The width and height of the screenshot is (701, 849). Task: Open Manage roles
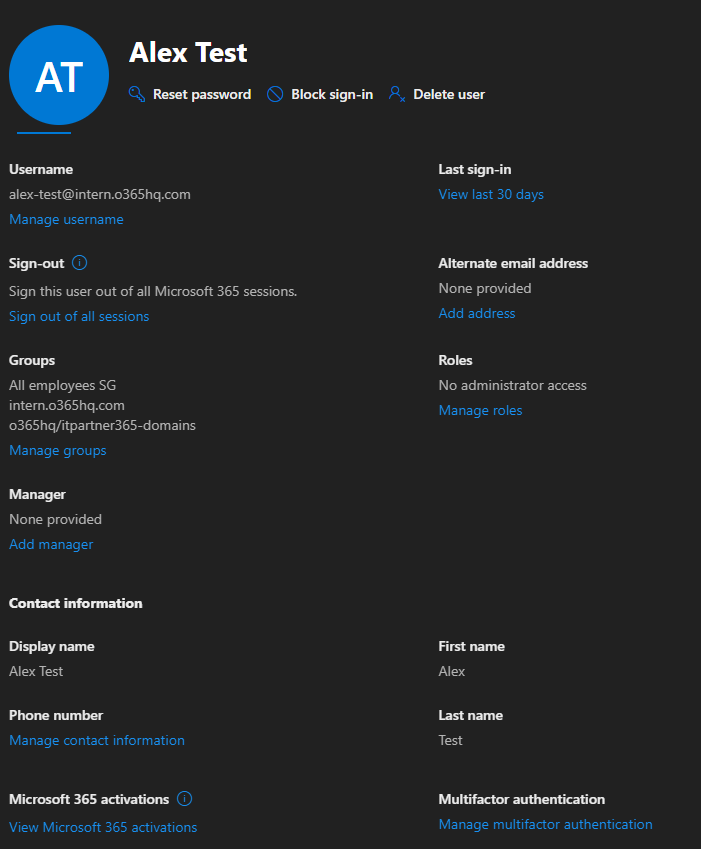point(480,410)
